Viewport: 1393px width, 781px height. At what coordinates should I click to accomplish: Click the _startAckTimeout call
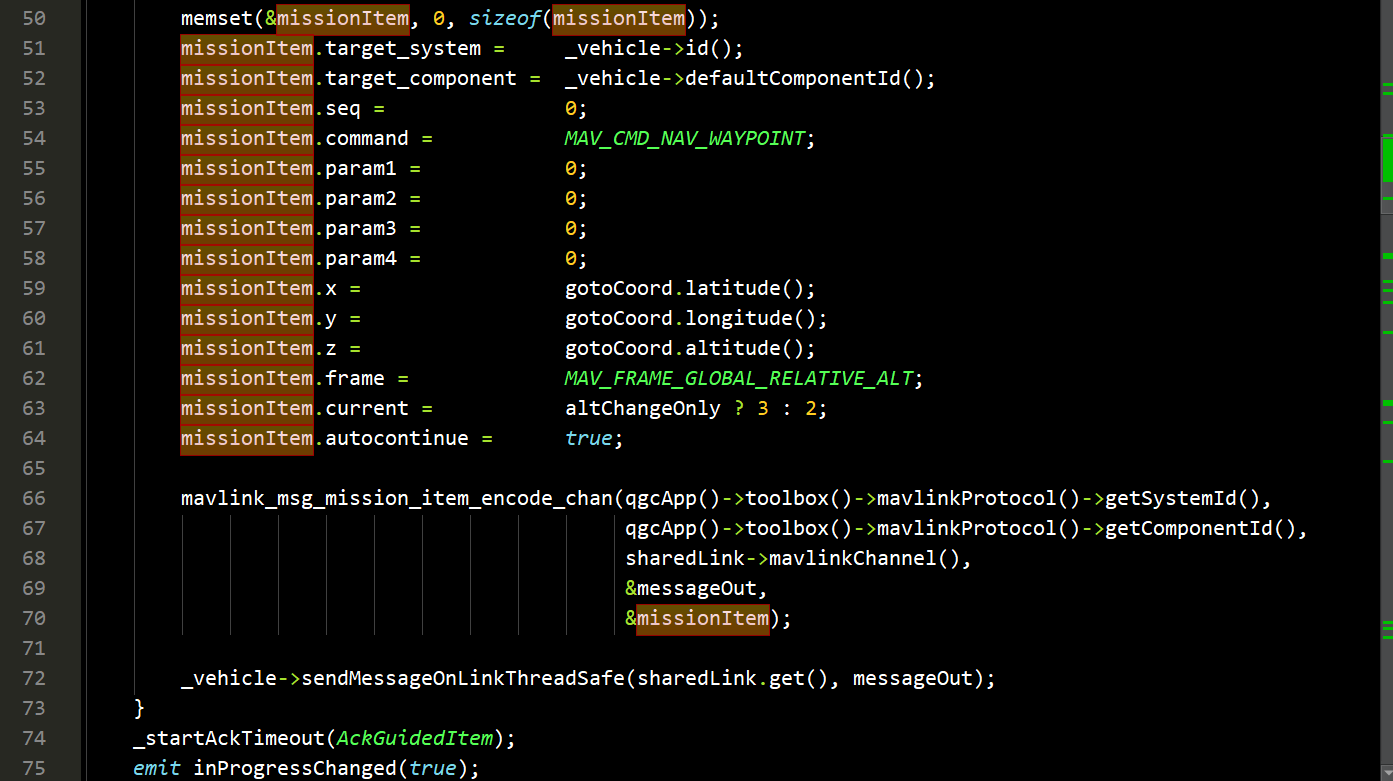coord(229,738)
